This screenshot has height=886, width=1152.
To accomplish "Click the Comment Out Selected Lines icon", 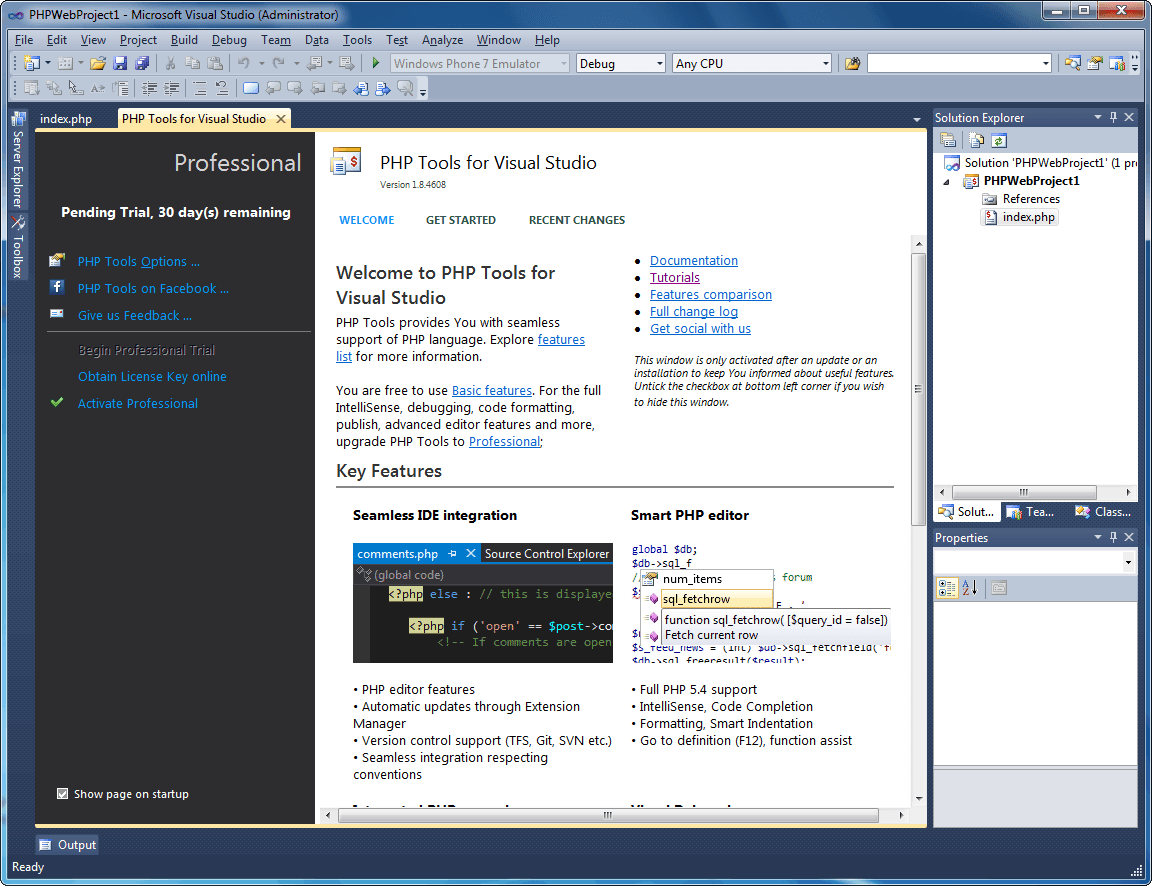I will pos(199,89).
